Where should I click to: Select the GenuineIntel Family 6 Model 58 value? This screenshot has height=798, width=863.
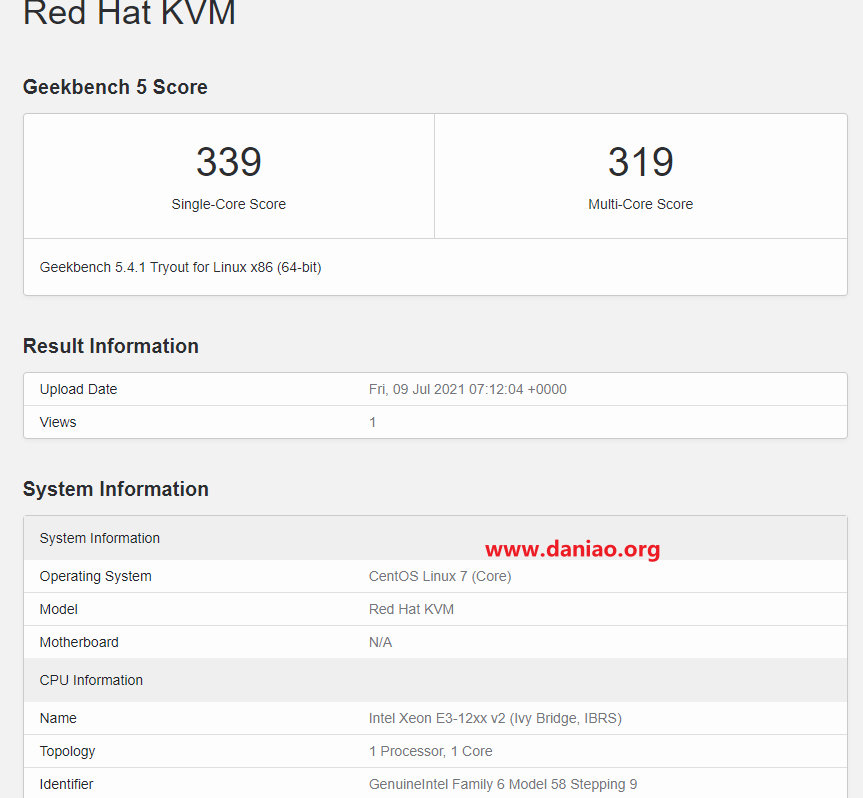[x=503, y=784]
